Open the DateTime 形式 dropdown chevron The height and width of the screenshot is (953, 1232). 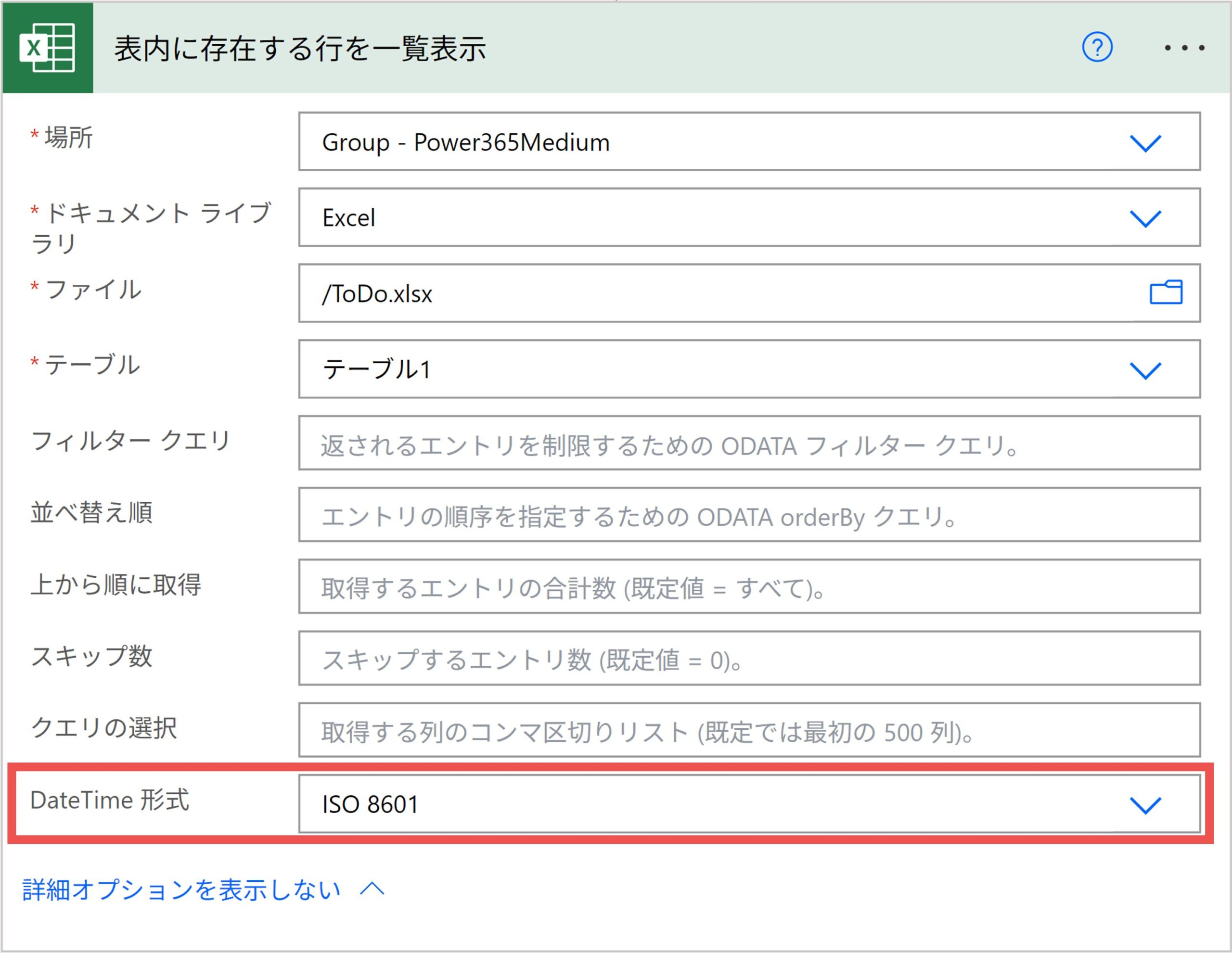click(x=1145, y=805)
